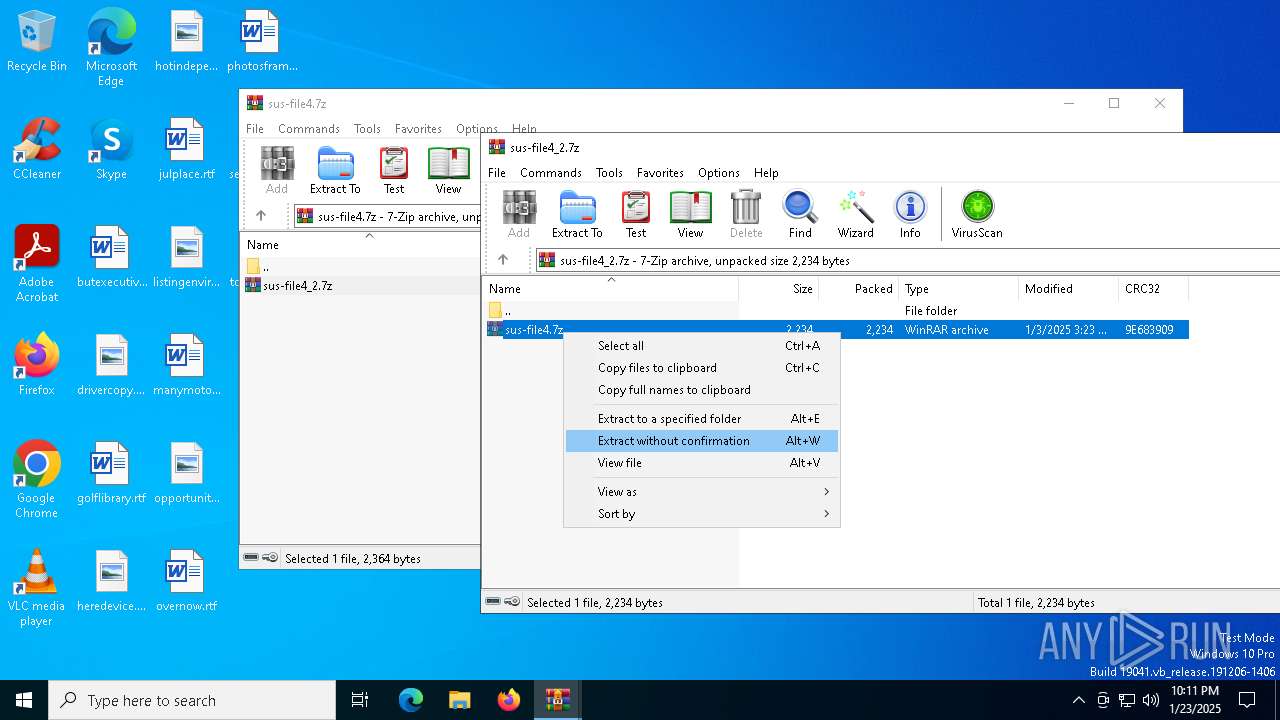Click the Windows search box
This screenshot has width=1280, height=720.
click(192, 700)
